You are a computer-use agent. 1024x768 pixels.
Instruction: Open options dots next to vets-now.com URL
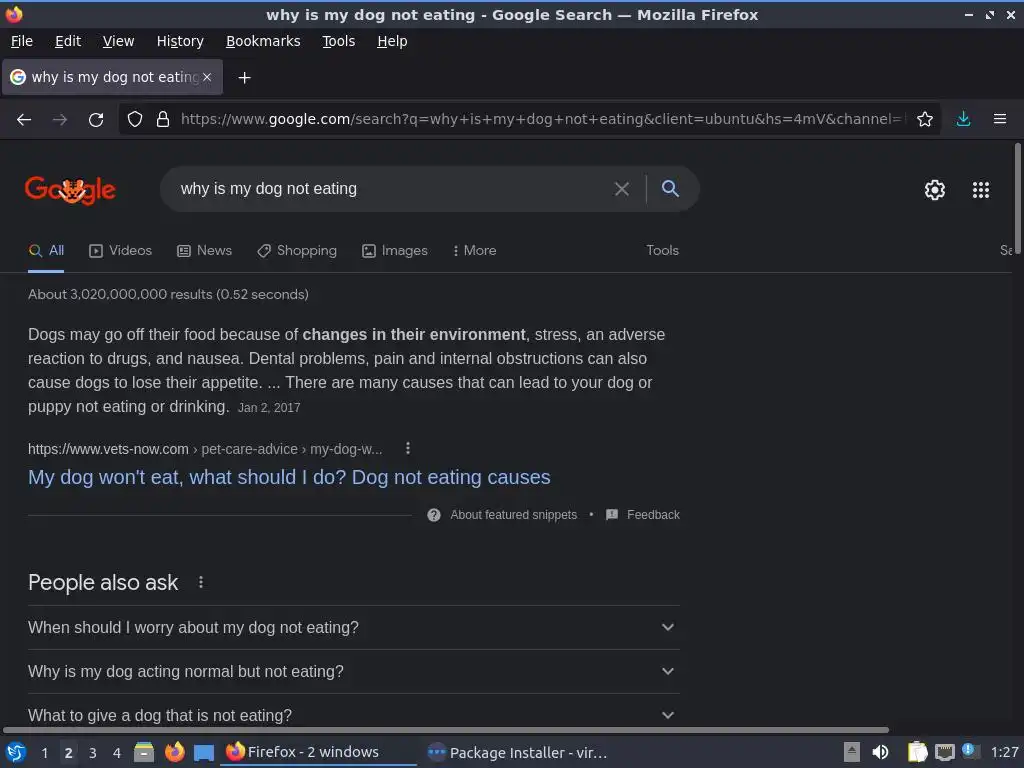click(408, 448)
